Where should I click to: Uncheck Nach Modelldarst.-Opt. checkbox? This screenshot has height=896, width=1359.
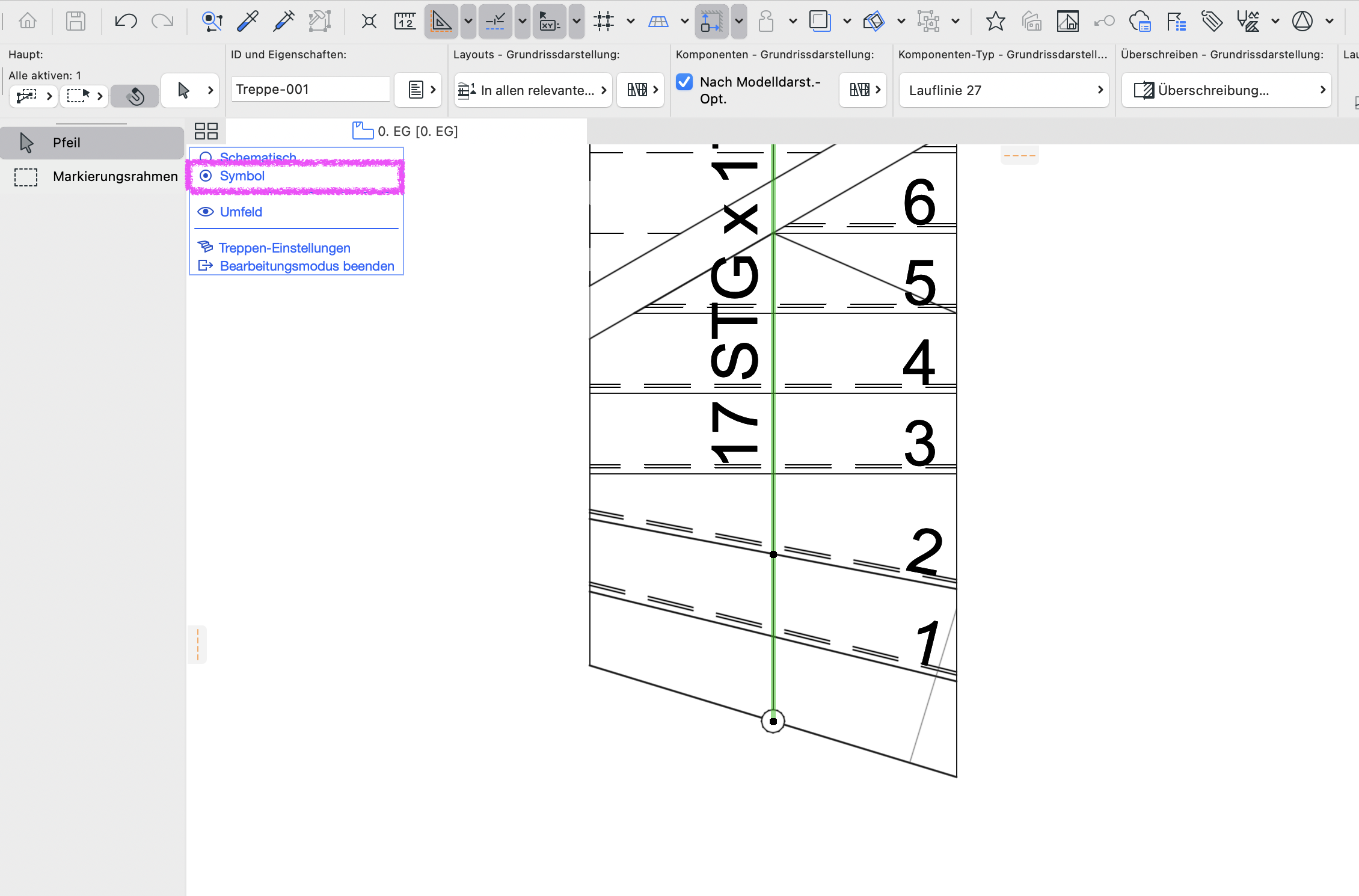(x=684, y=82)
